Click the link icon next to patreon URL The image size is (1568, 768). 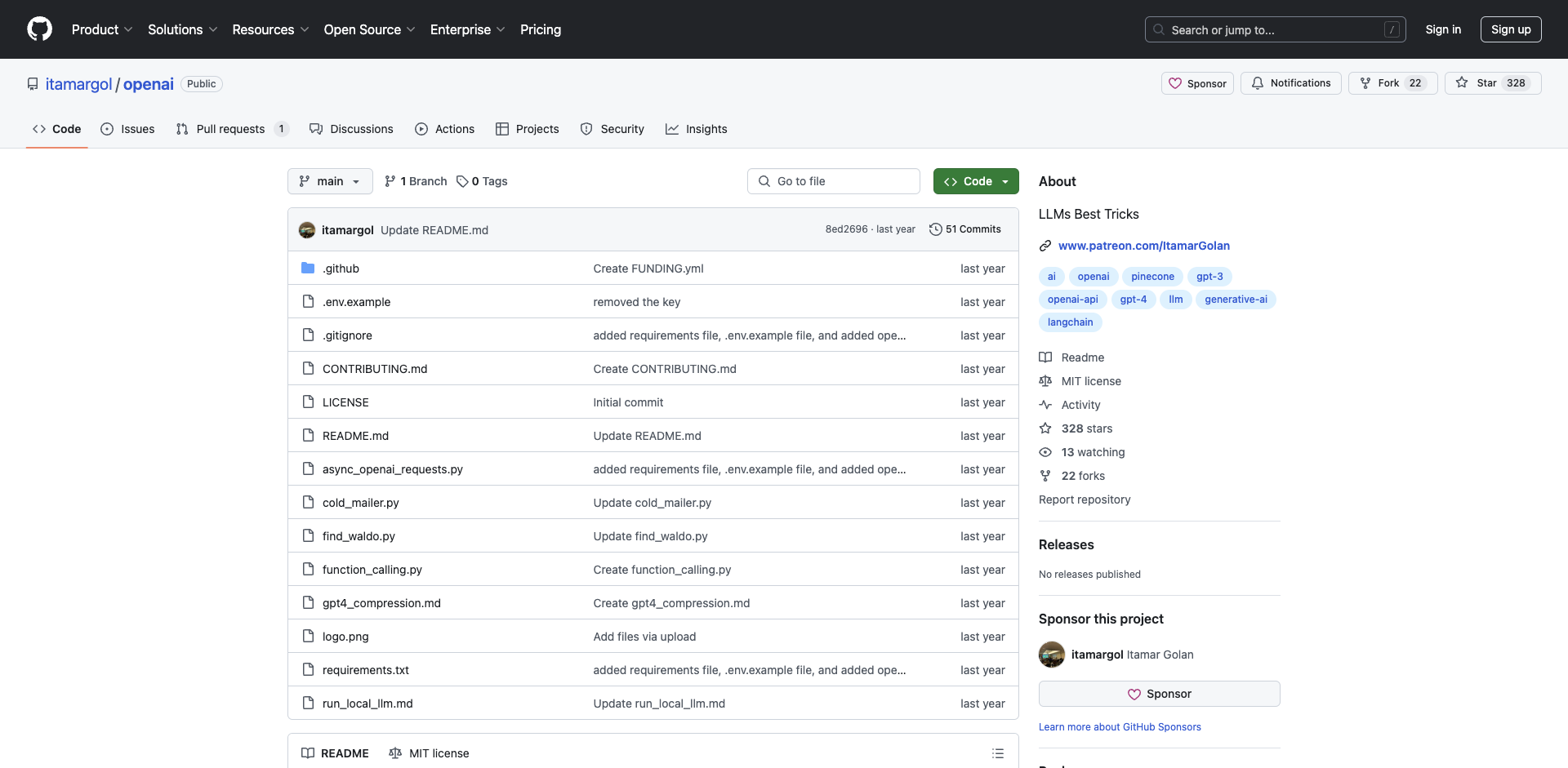(1045, 246)
